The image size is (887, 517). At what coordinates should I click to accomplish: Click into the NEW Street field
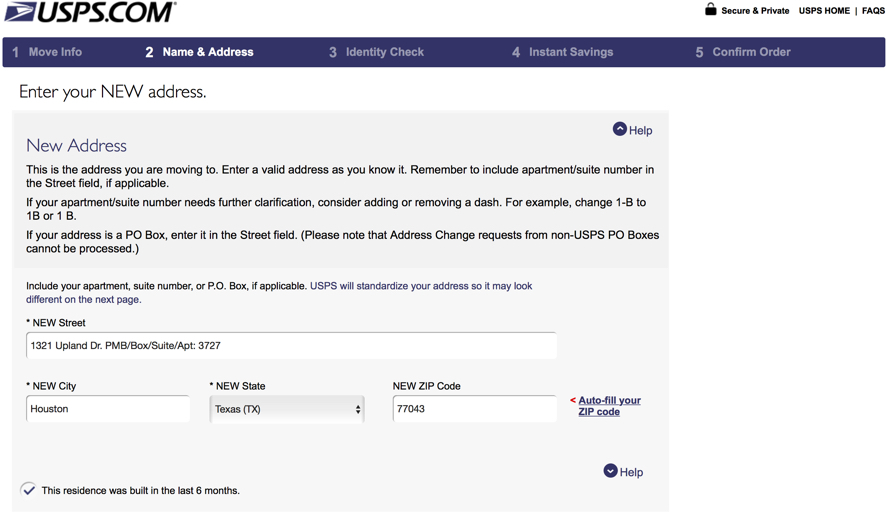(291, 346)
